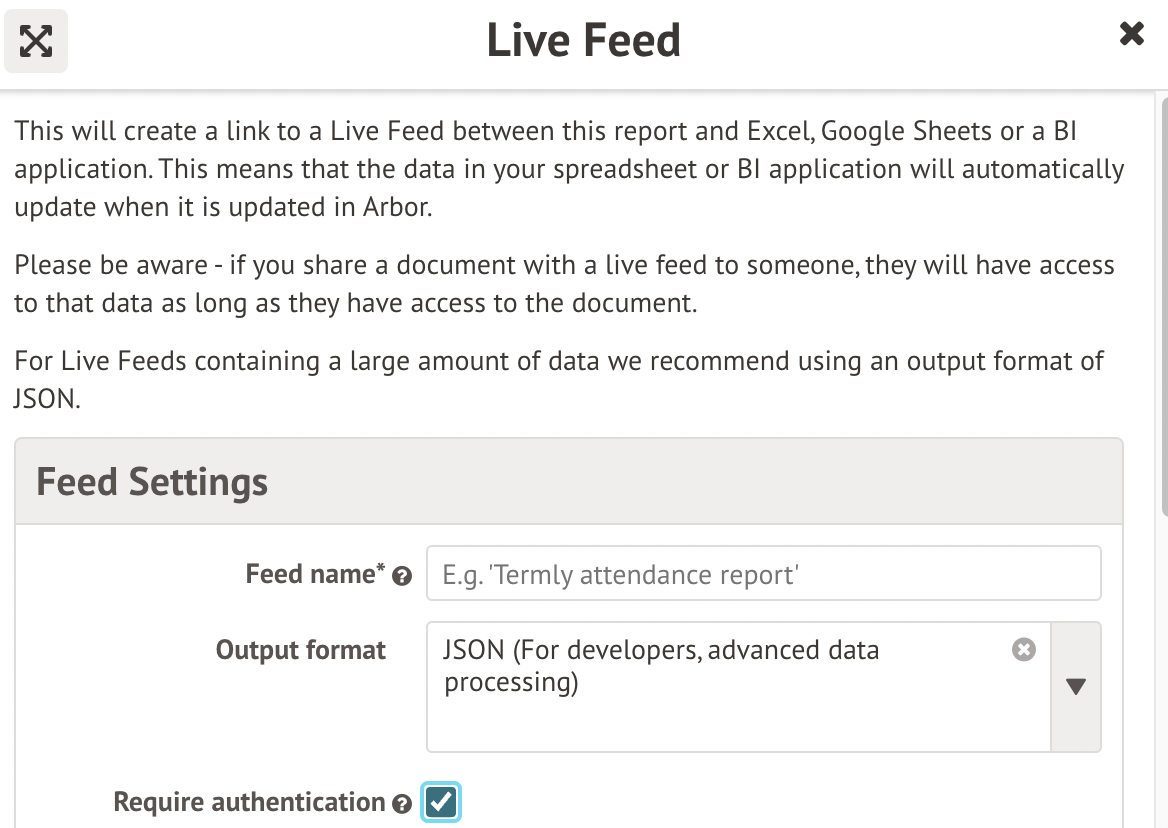Click the dialog's vertical scrollbar

pos(1161,300)
